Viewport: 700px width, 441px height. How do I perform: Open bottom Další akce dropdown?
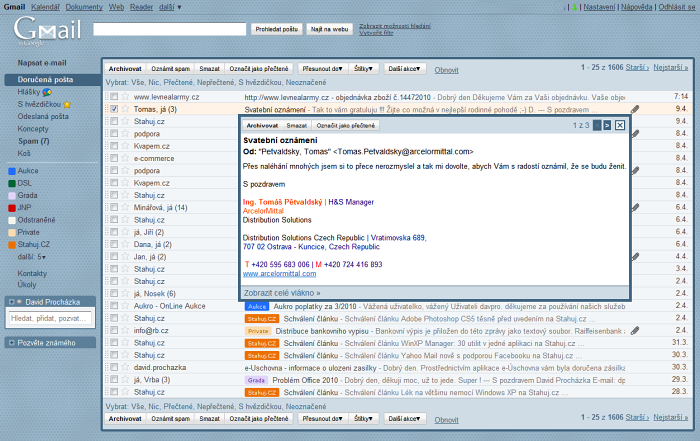(x=404, y=419)
